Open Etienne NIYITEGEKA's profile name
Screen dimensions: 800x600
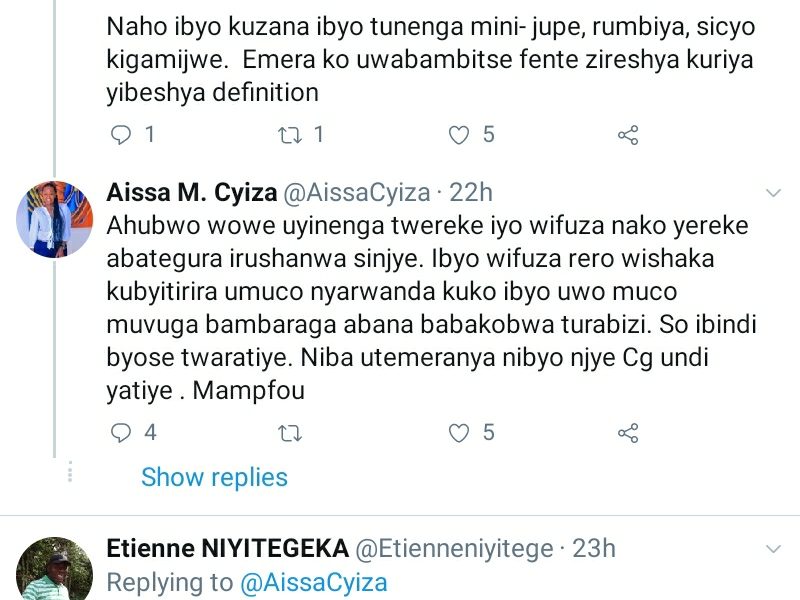pos(228,548)
